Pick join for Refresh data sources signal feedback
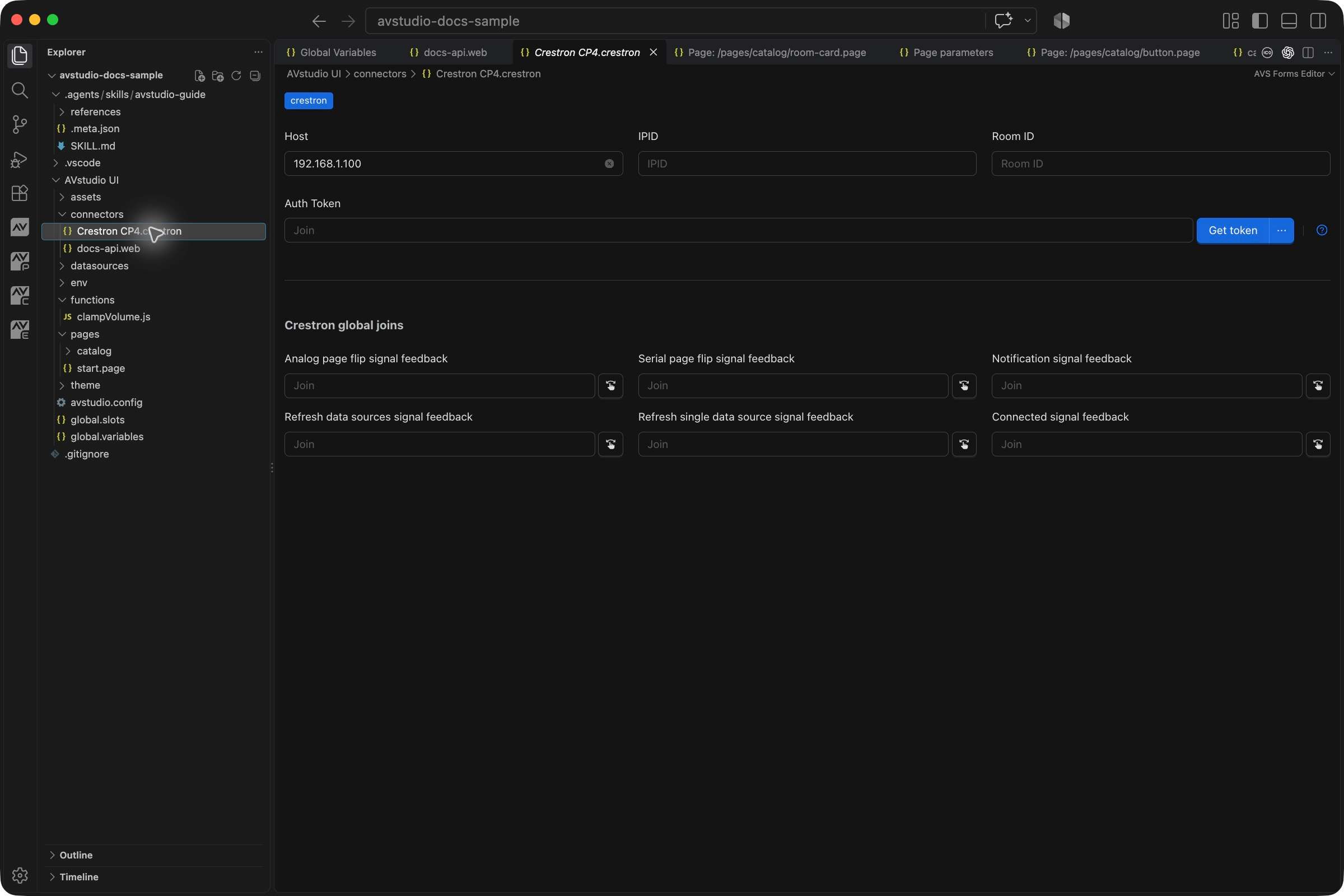 pos(610,444)
